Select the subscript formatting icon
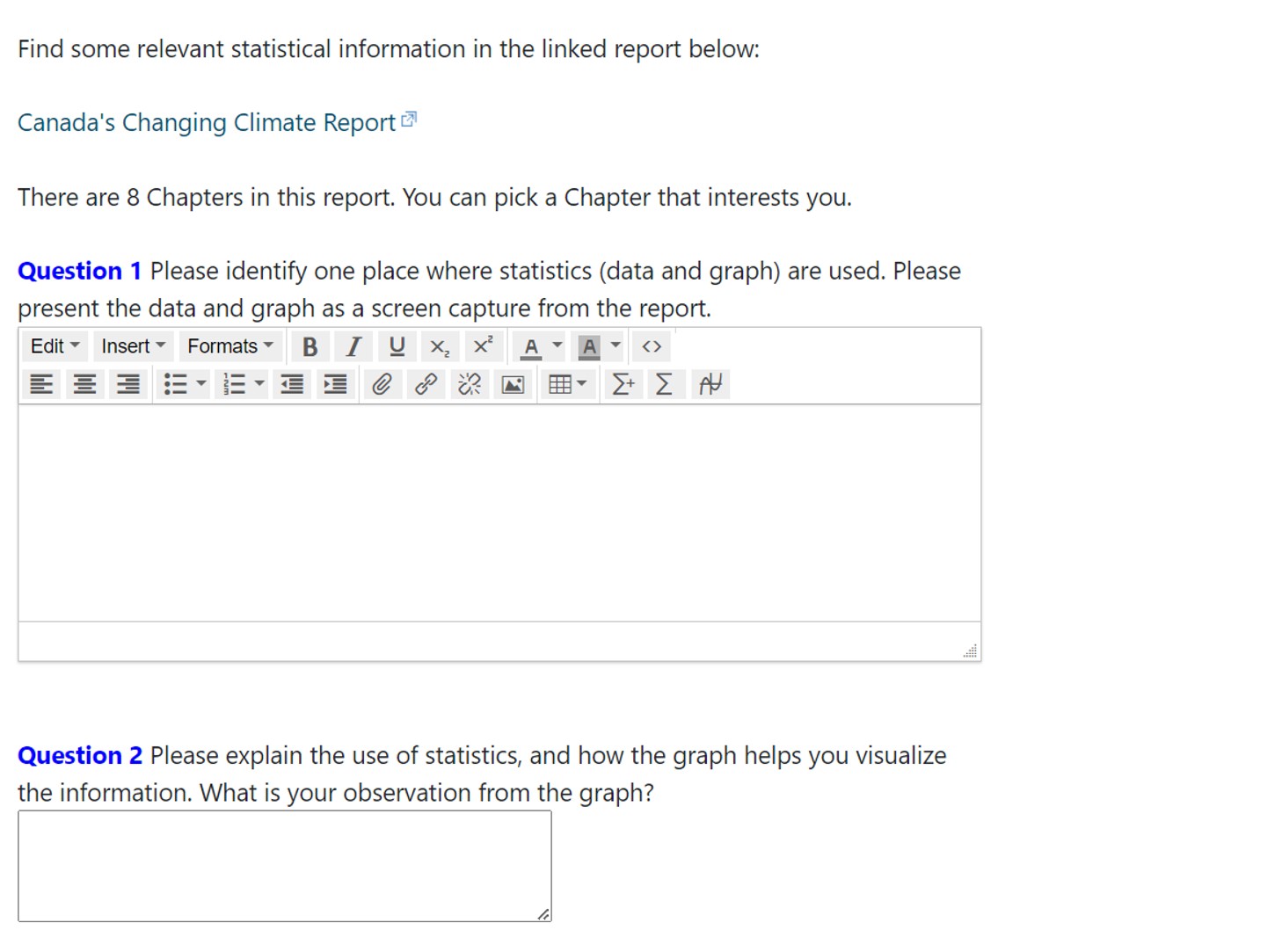Image resolution: width=1282 pixels, height=952 pixels. tap(440, 346)
